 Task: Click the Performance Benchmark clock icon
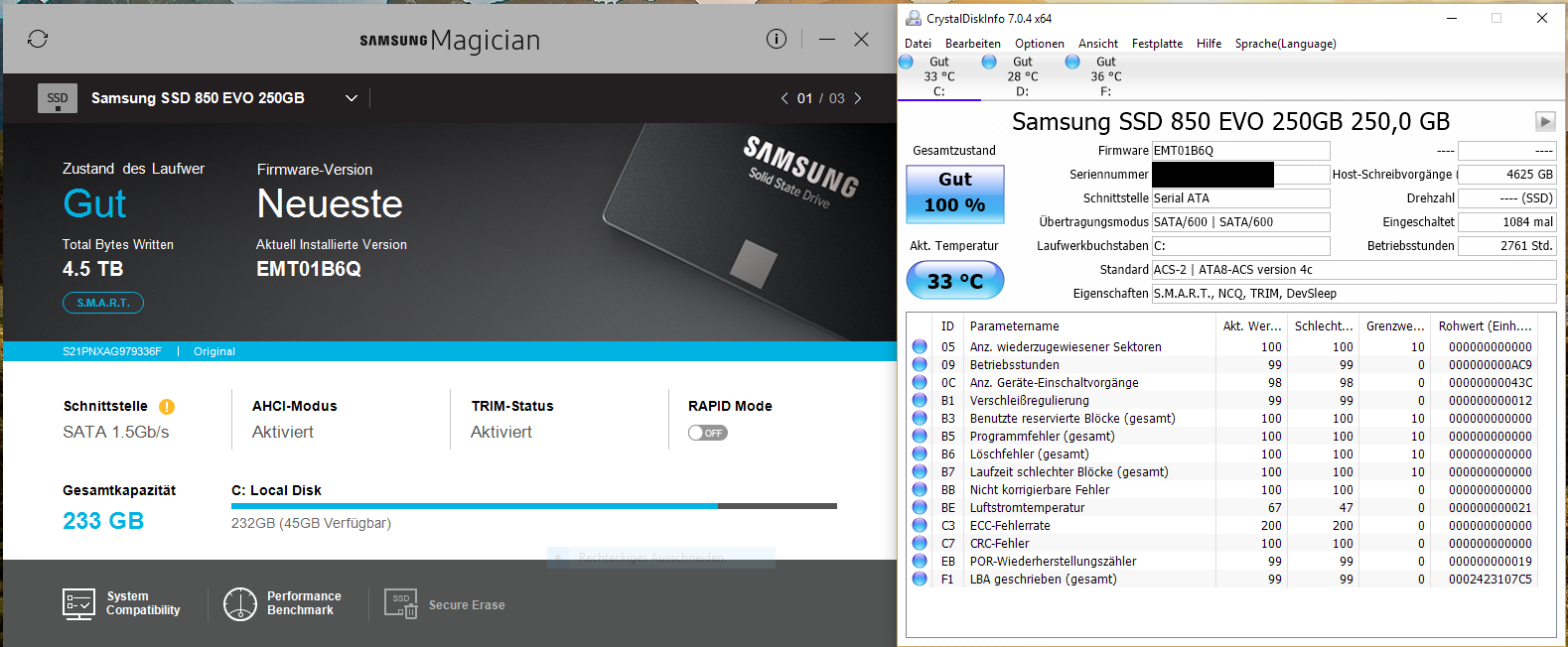click(240, 603)
